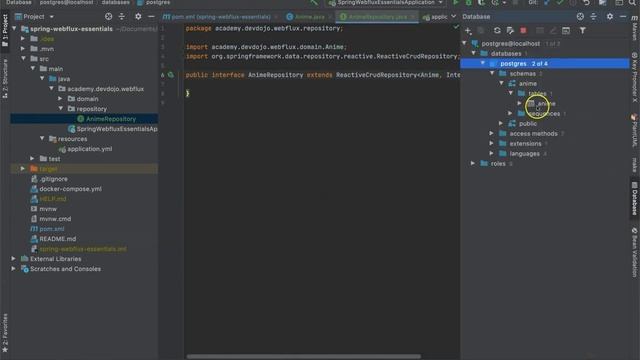Screen dimensions: 640x360
Task: Click the red stop/disconnect icon
Action: pyautogui.click(x=523, y=31)
